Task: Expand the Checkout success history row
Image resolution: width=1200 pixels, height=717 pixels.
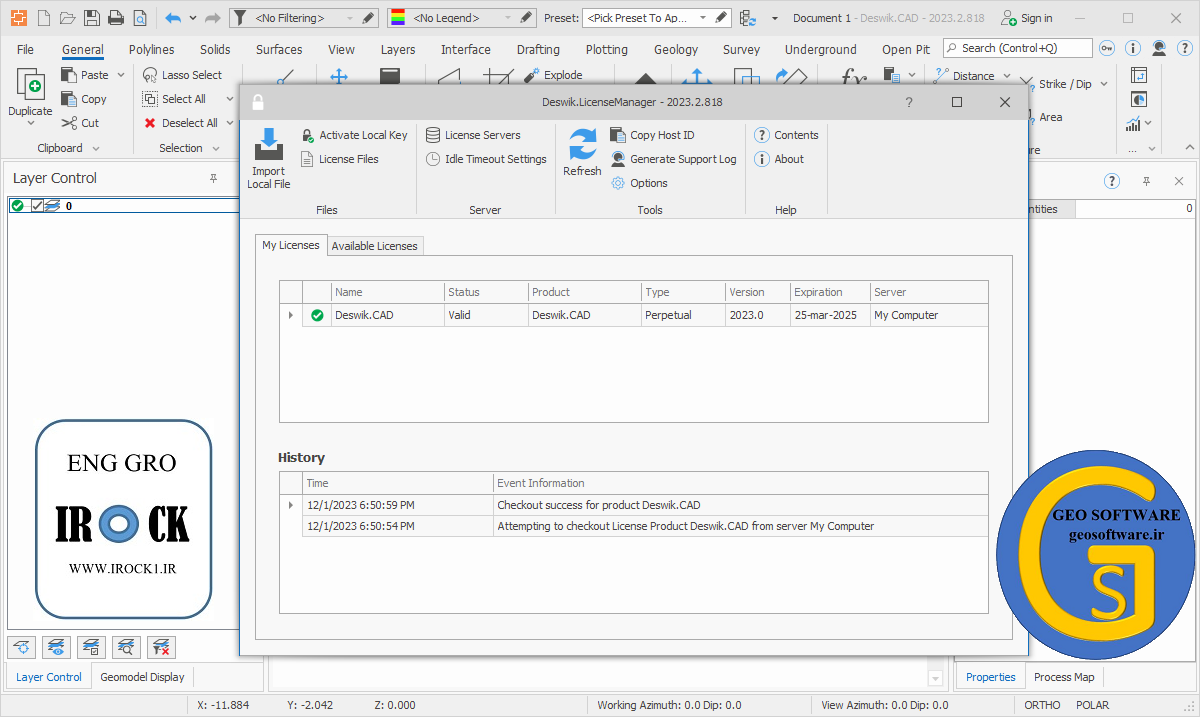Action: point(291,505)
